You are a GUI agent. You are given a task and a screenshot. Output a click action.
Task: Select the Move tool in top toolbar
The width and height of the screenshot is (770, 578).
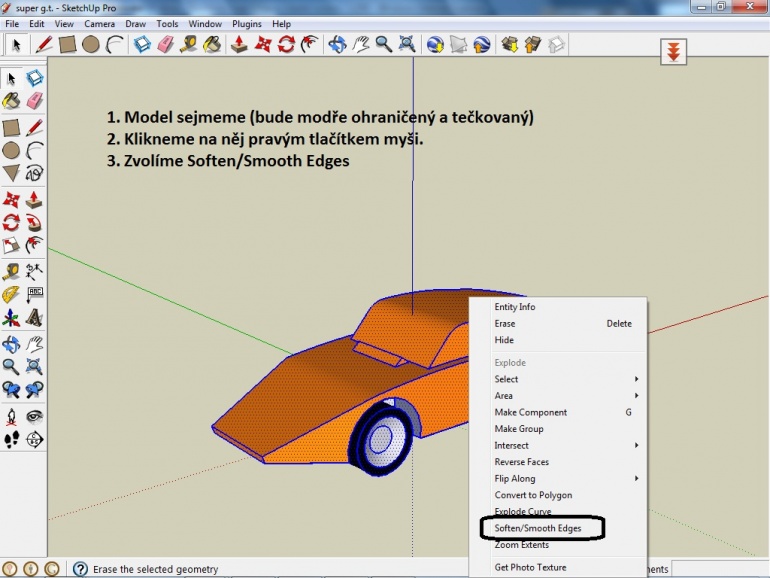(x=263, y=44)
